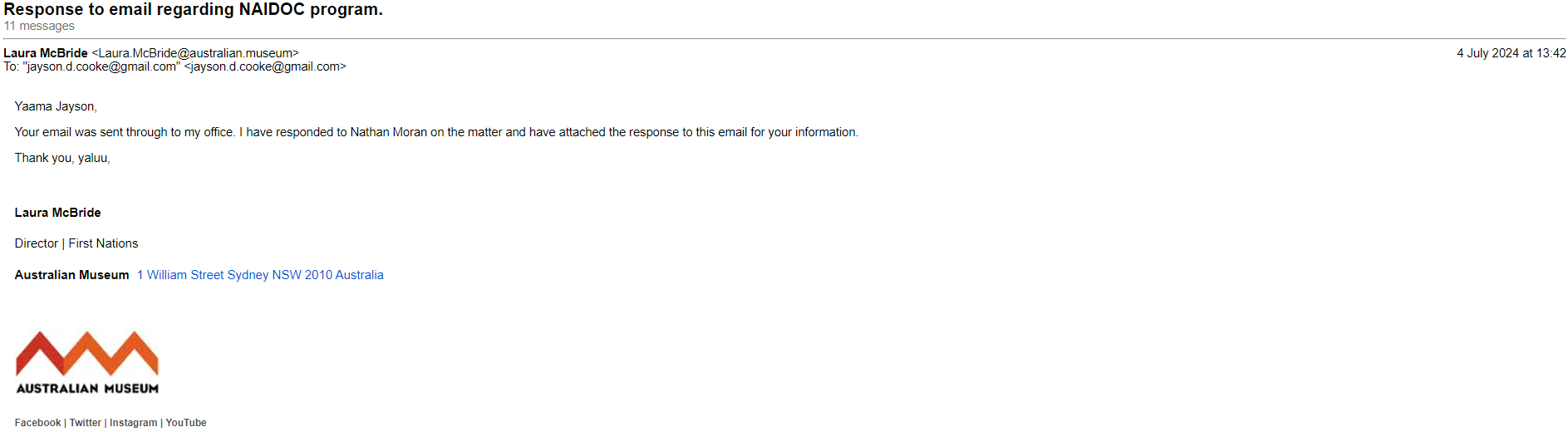Click the angle-bracketed jayson.d.cooke@gmail.com address
Image resolution: width=1568 pixels, height=432 pixels.
pos(265,66)
